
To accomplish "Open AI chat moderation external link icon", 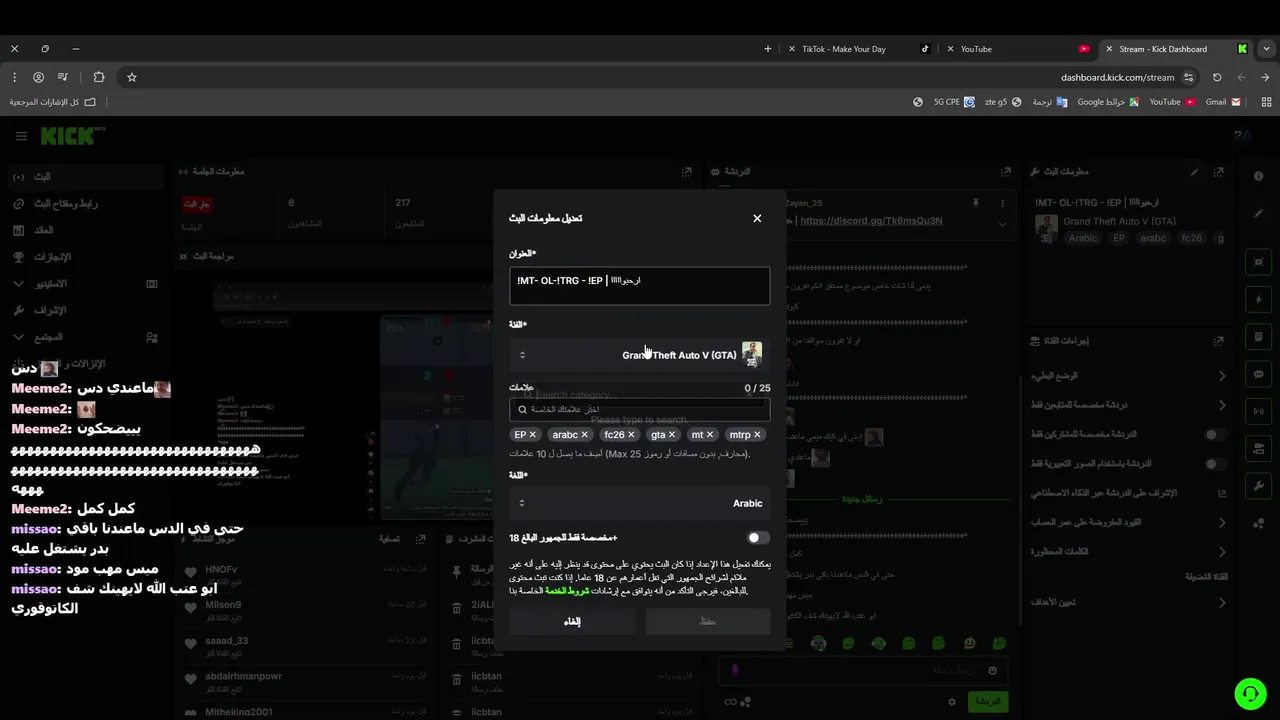I will [1221, 493].
